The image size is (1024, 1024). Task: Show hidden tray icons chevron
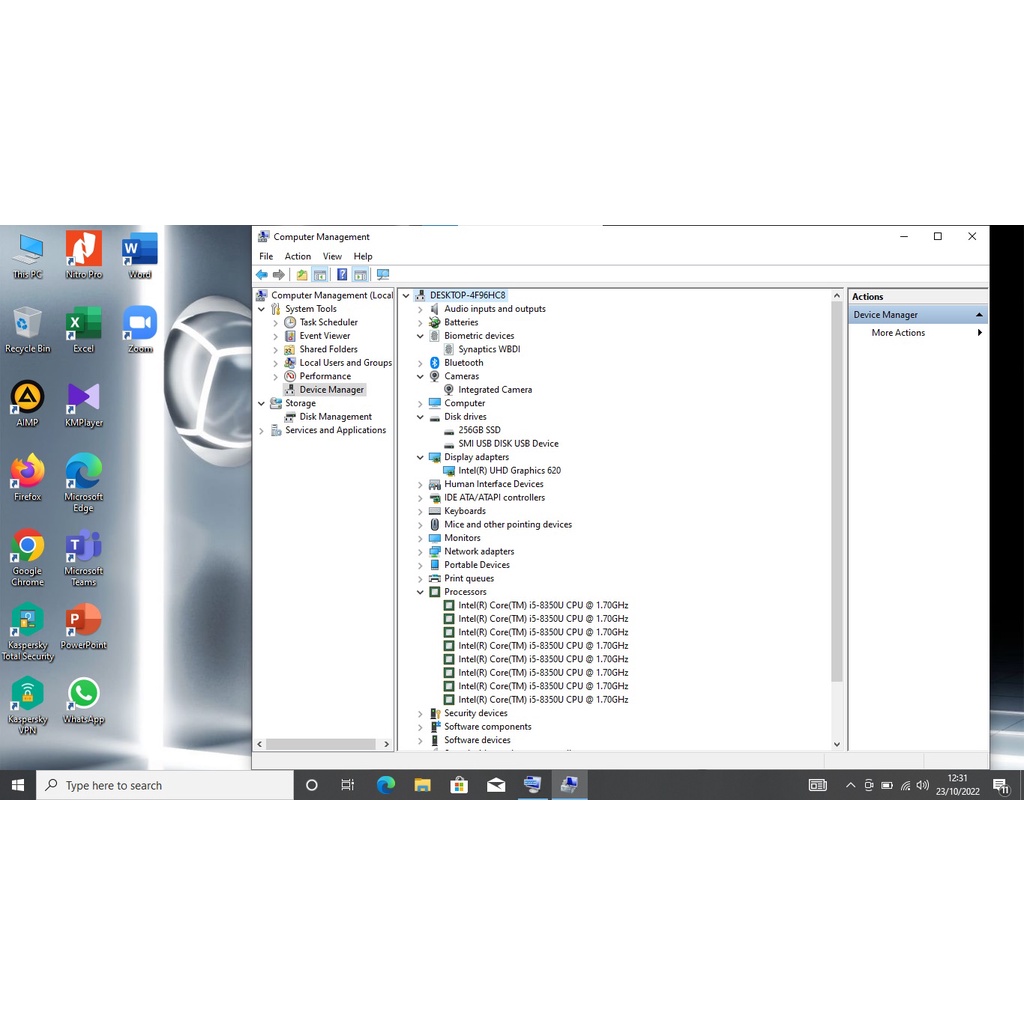[850, 786]
